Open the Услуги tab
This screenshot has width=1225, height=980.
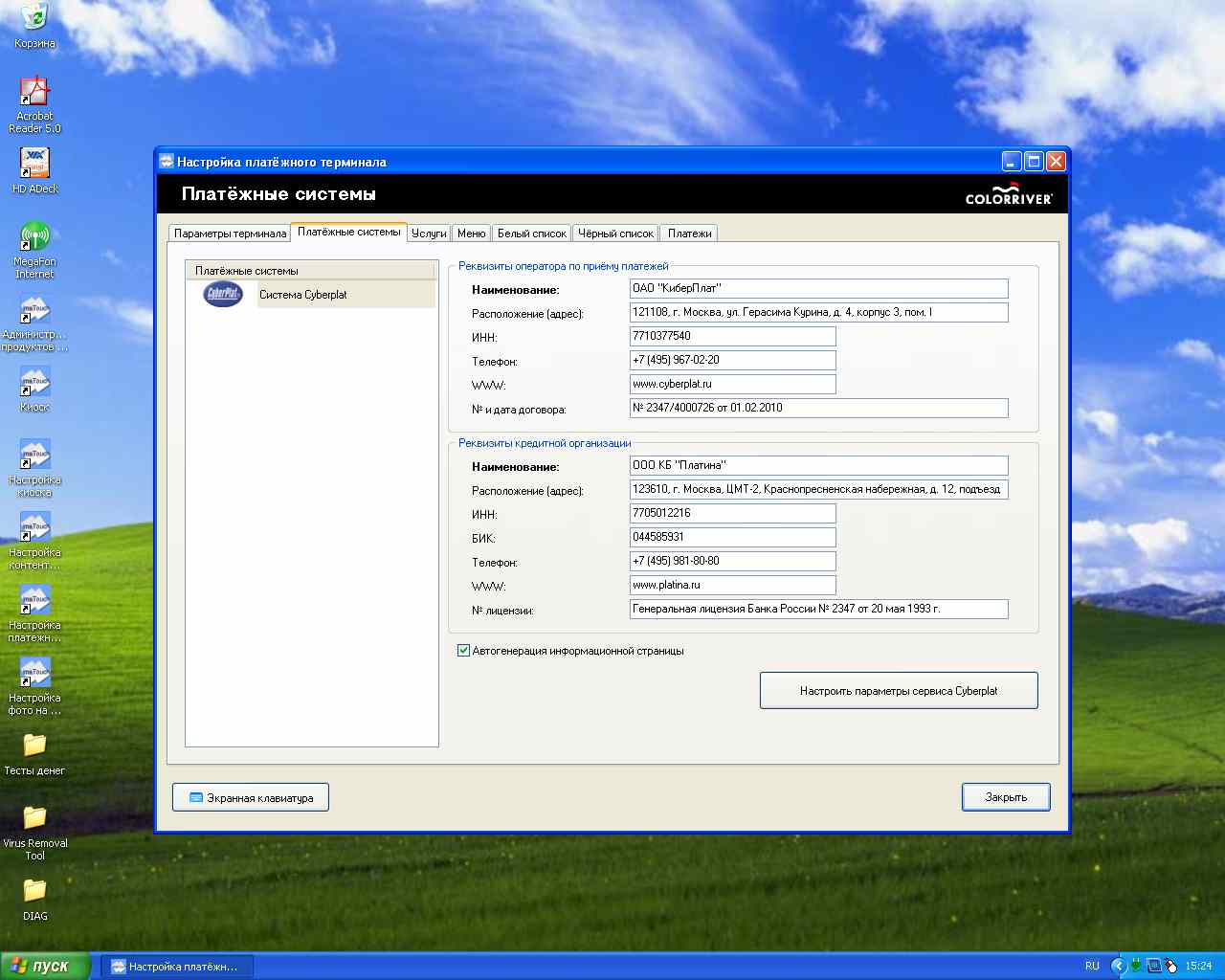point(429,234)
